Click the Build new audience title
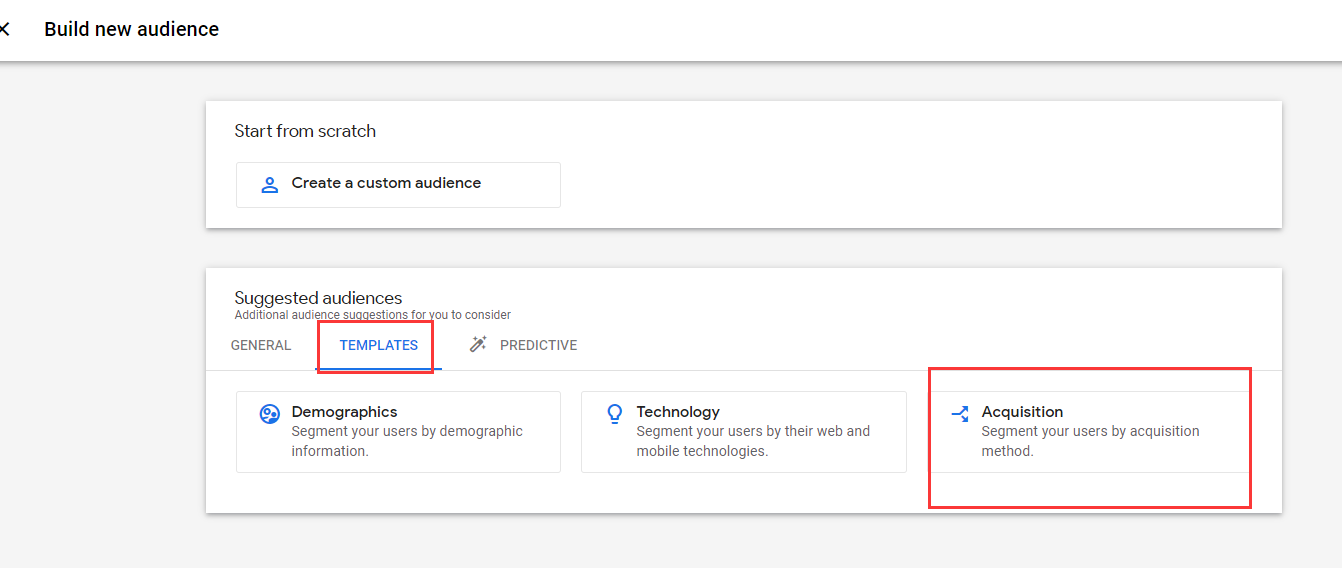The width and height of the screenshot is (1342, 568). click(132, 29)
